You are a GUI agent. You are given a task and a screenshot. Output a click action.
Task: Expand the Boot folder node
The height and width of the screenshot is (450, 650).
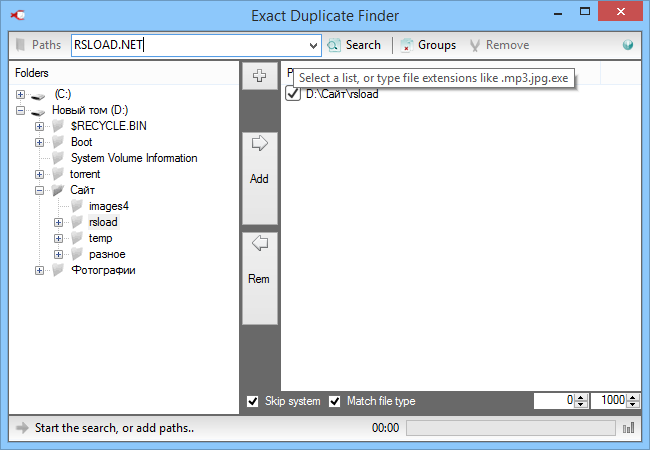(39, 143)
